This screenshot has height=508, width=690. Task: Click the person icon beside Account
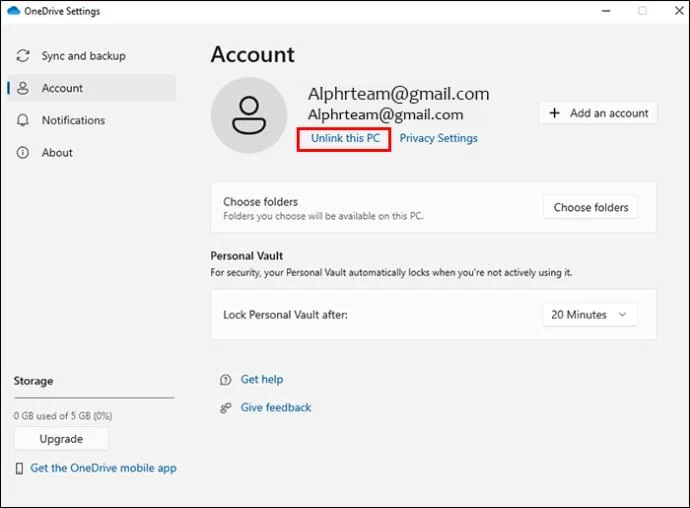pyautogui.click(x=23, y=88)
